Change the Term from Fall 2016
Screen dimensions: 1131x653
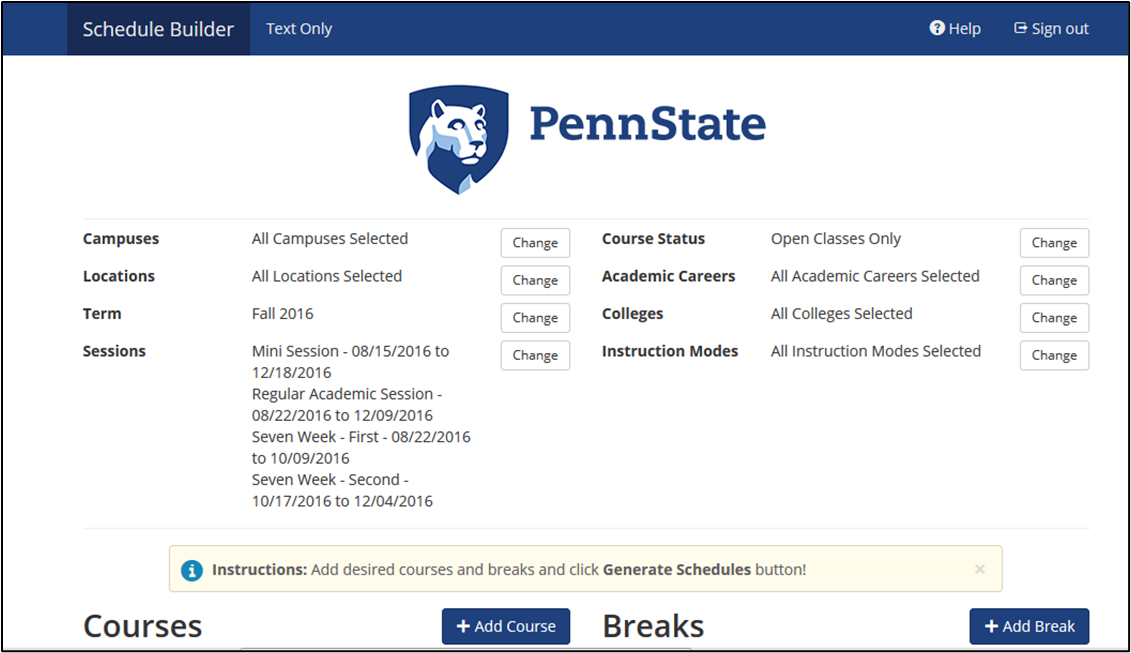(x=535, y=318)
